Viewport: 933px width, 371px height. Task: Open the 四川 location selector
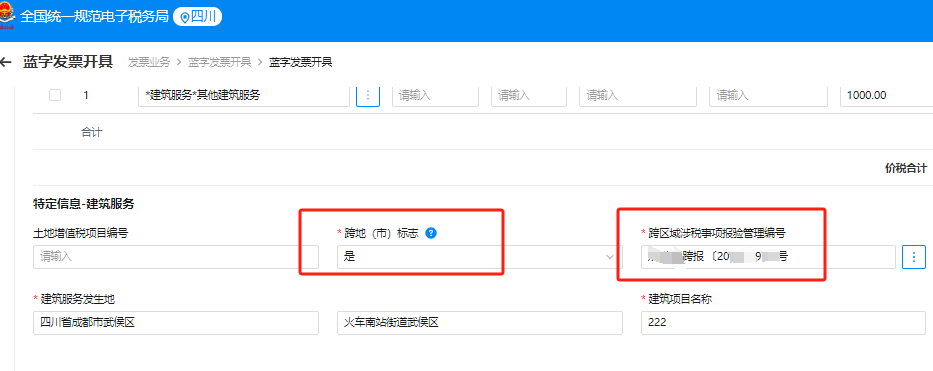(198, 17)
